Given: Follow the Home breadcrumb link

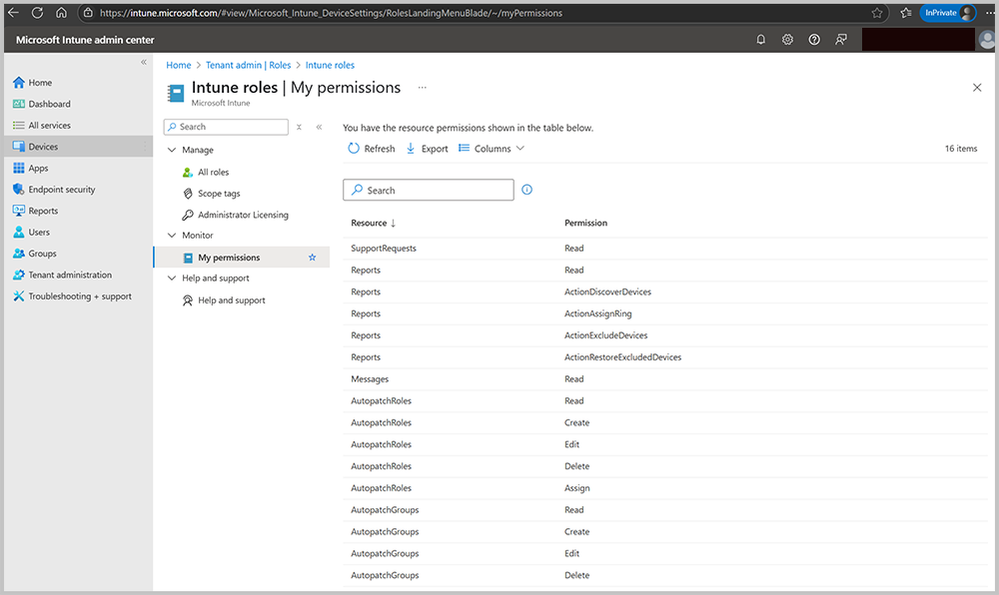Looking at the screenshot, I should click(x=178, y=65).
